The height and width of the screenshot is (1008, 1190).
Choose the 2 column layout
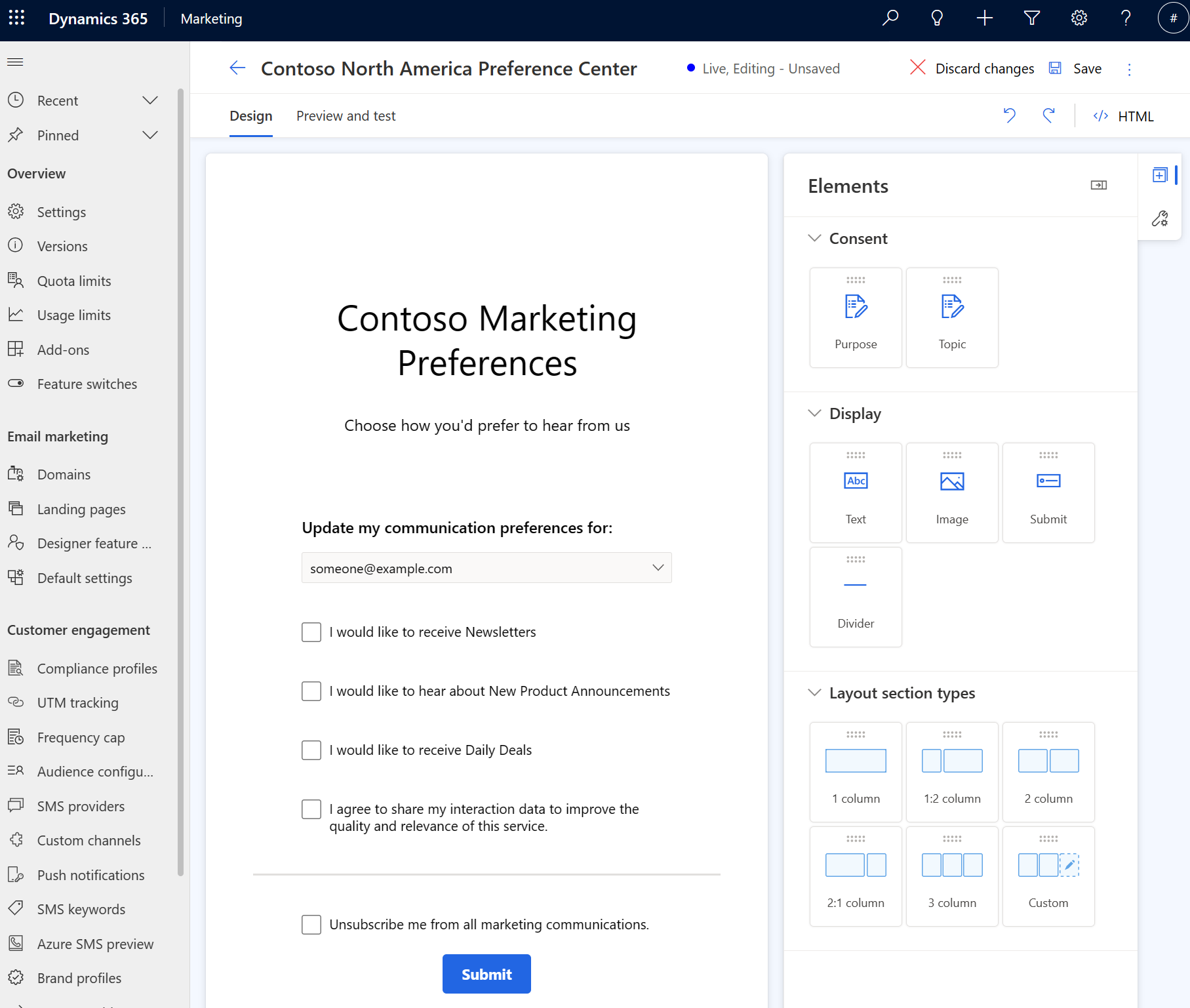coord(1048,772)
